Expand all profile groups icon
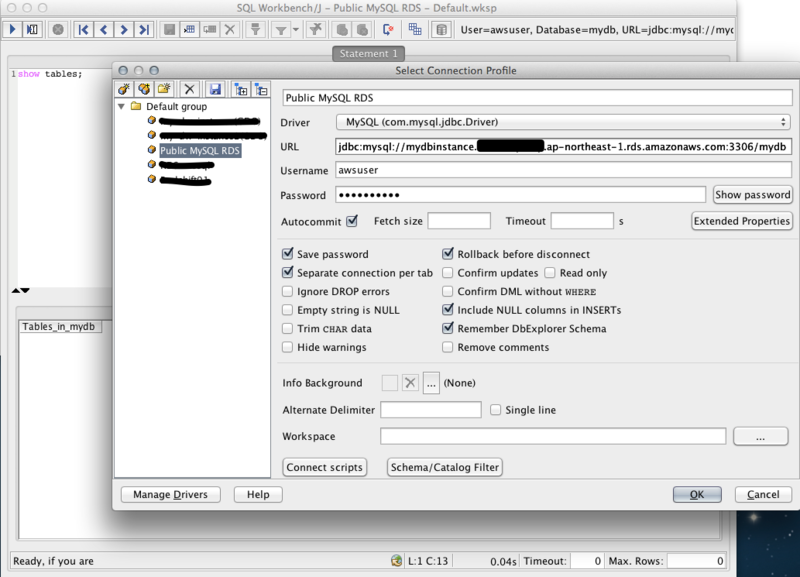The image size is (800, 577). coord(241,89)
